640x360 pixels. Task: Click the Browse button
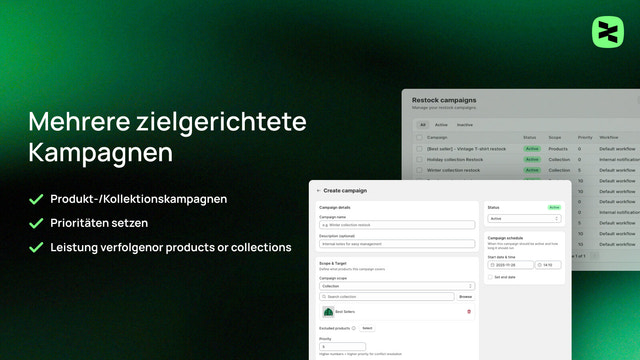465,297
